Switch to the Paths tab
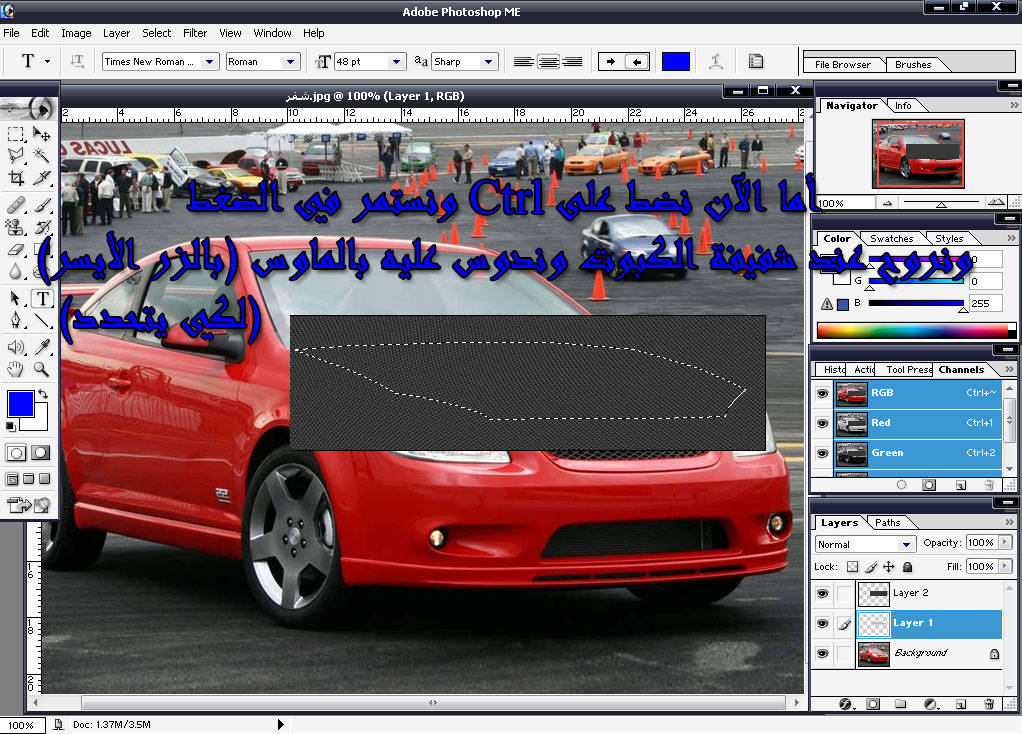This screenshot has width=1022, height=734. (887, 522)
